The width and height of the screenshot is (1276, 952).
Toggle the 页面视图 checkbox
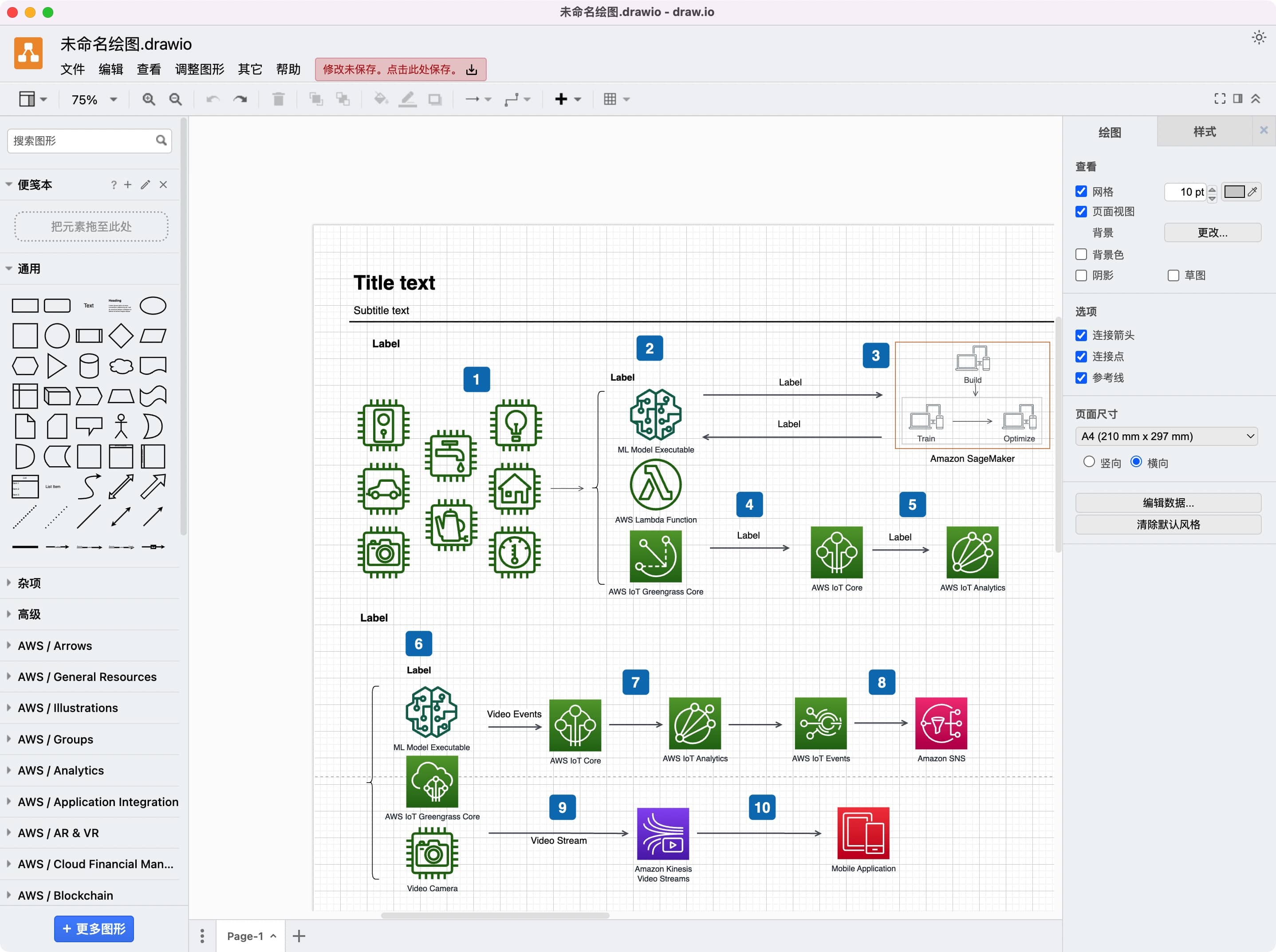click(x=1081, y=212)
